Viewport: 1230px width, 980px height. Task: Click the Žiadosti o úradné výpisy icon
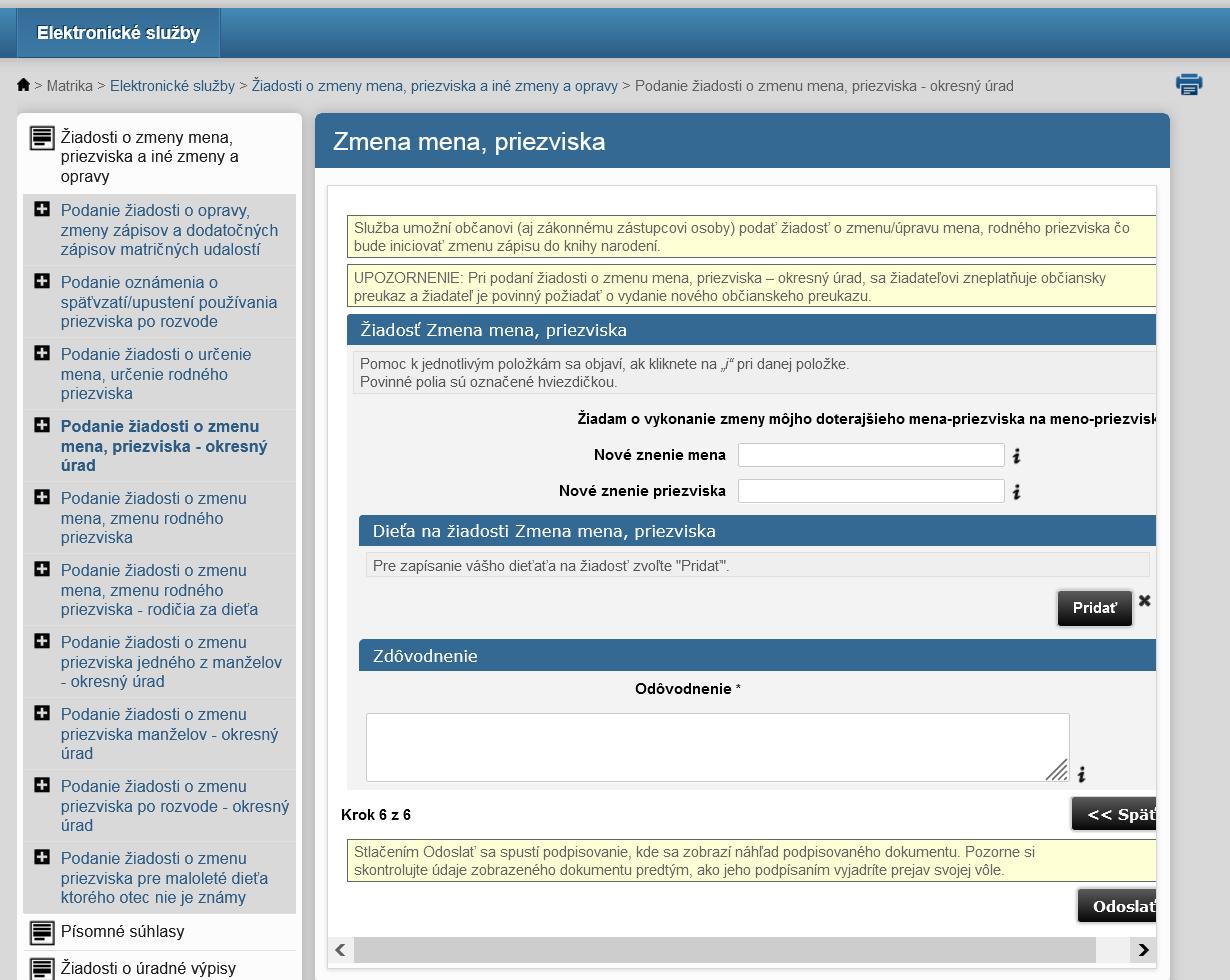click(42, 968)
